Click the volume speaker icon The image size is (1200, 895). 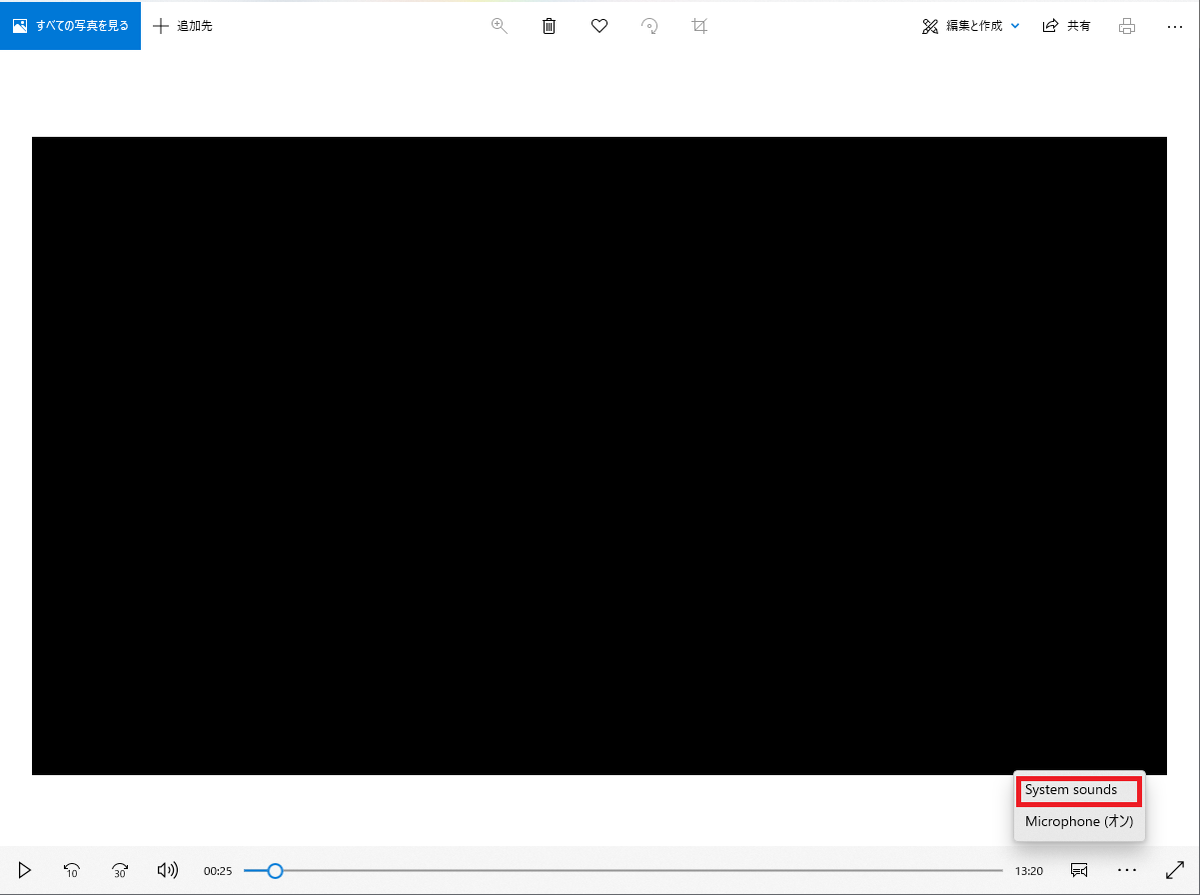168,870
